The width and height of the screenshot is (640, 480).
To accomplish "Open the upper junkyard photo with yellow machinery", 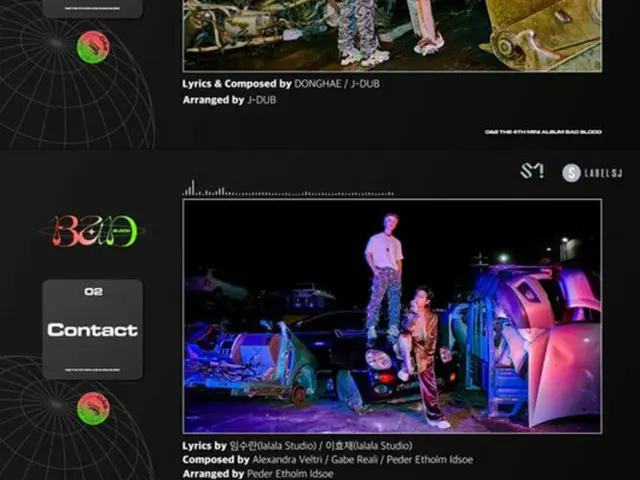I will [392, 36].
